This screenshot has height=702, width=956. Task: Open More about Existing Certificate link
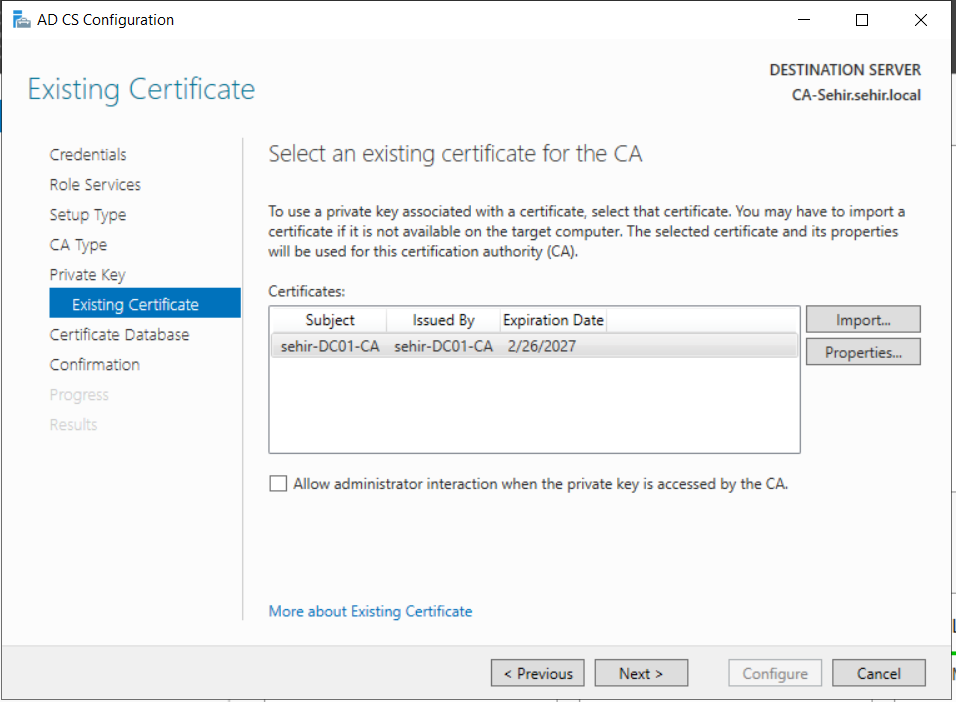click(x=370, y=611)
